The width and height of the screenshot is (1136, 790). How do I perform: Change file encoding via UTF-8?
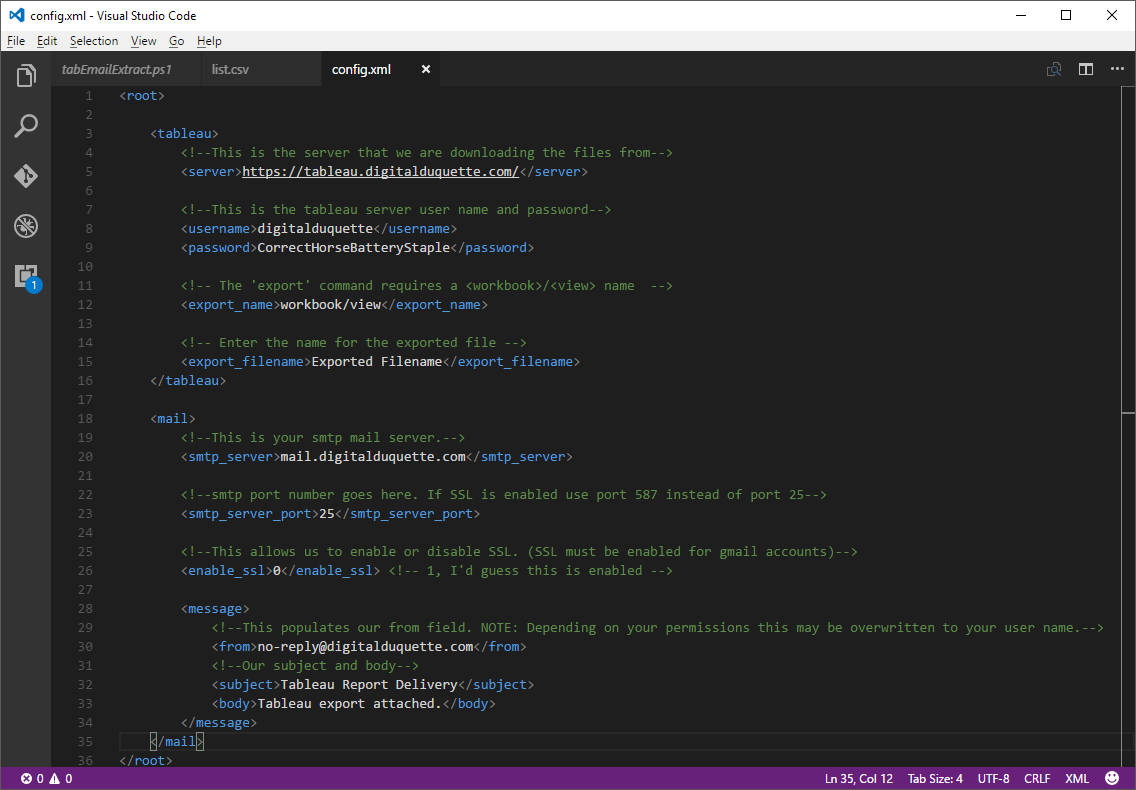993,778
